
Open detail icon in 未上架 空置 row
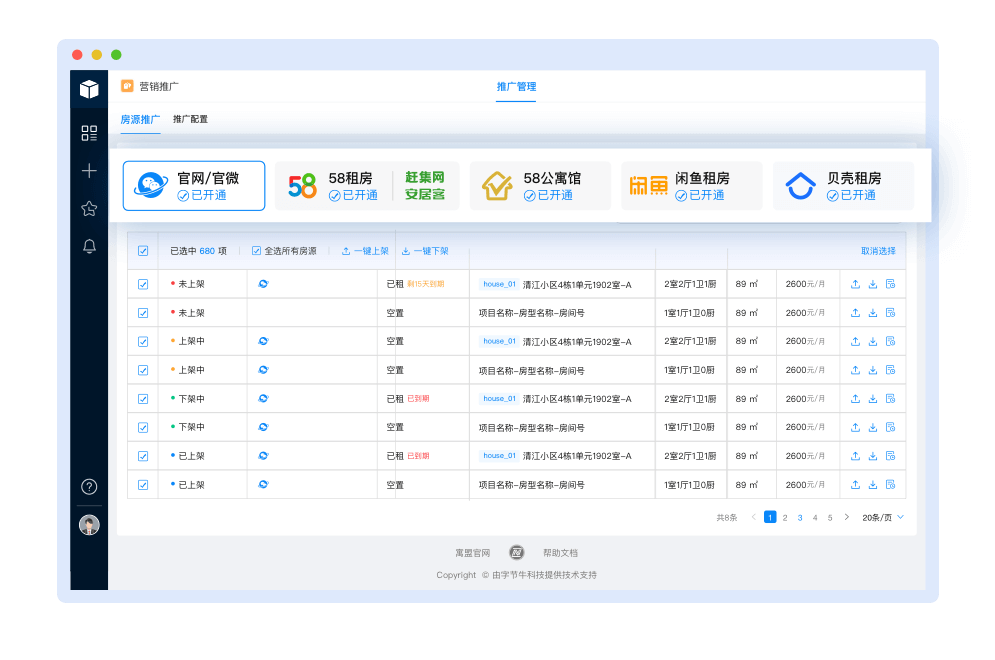(890, 313)
